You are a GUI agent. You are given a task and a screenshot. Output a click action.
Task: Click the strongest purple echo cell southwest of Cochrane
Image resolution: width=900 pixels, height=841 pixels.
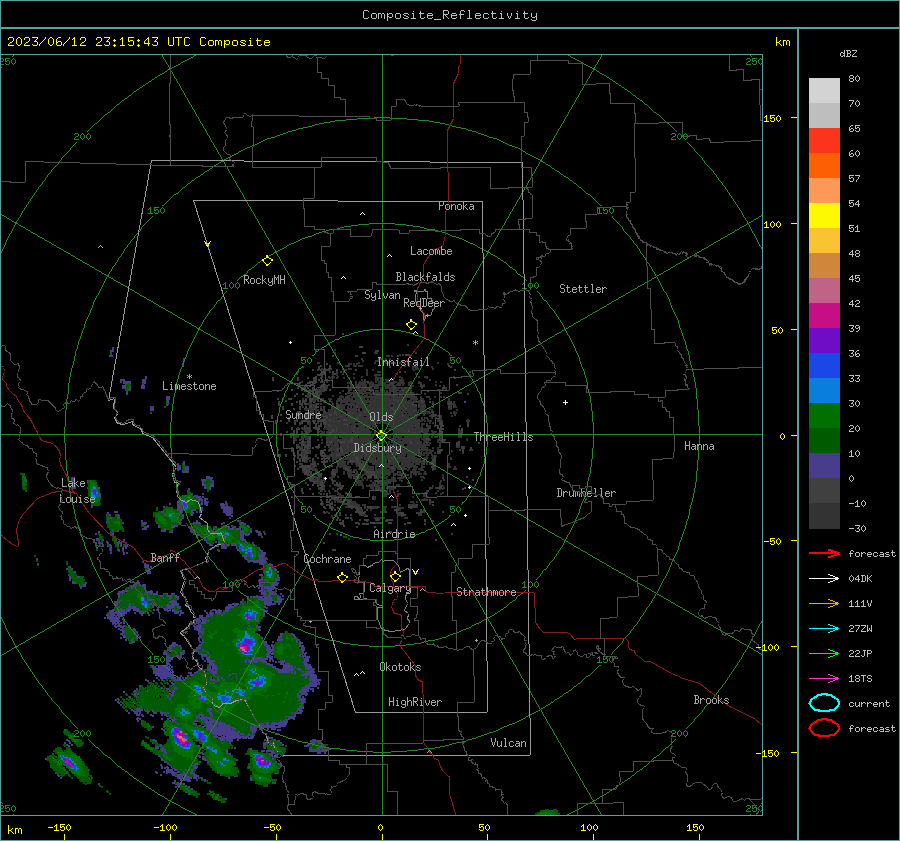tap(246, 644)
